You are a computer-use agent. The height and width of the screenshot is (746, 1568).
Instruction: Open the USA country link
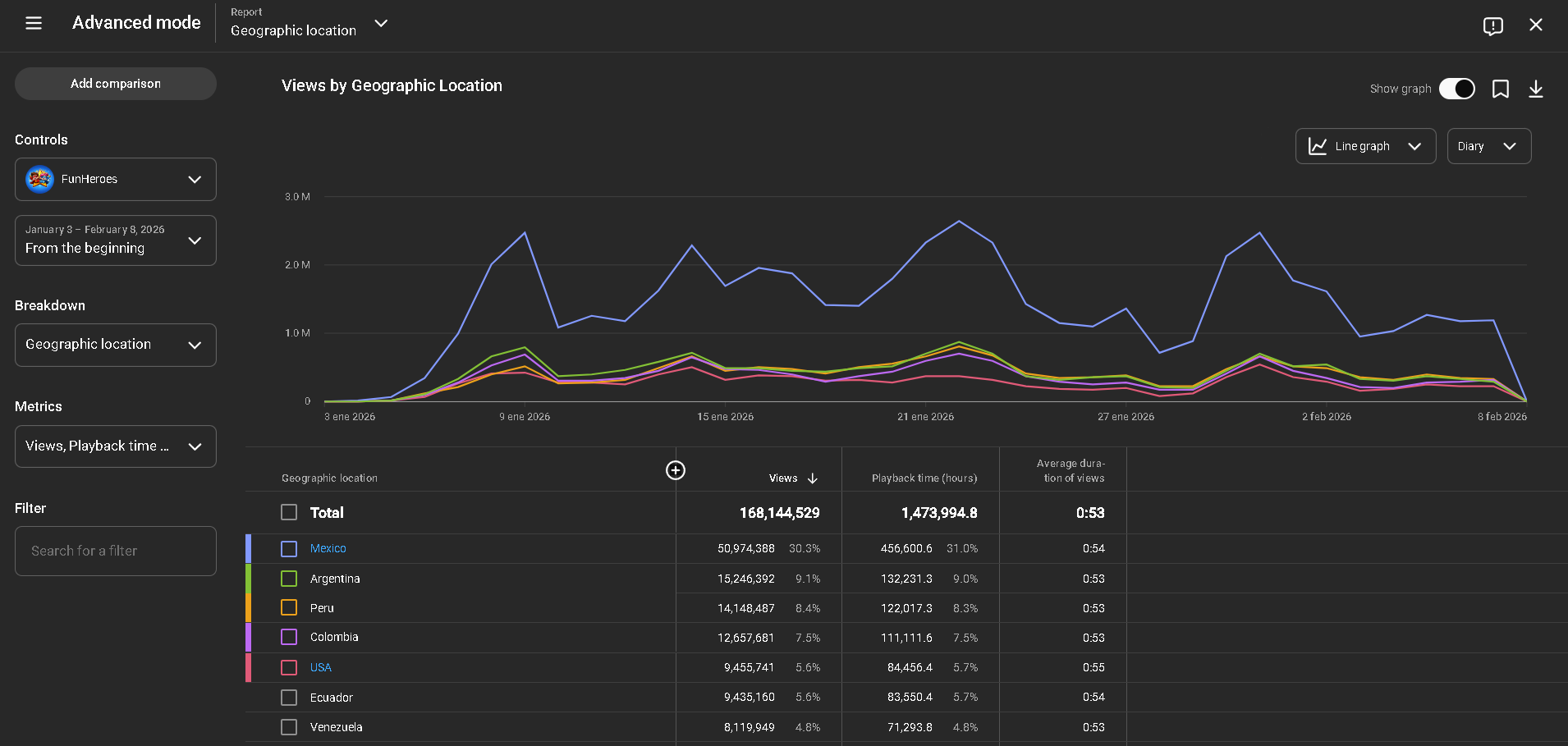click(320, 667)
